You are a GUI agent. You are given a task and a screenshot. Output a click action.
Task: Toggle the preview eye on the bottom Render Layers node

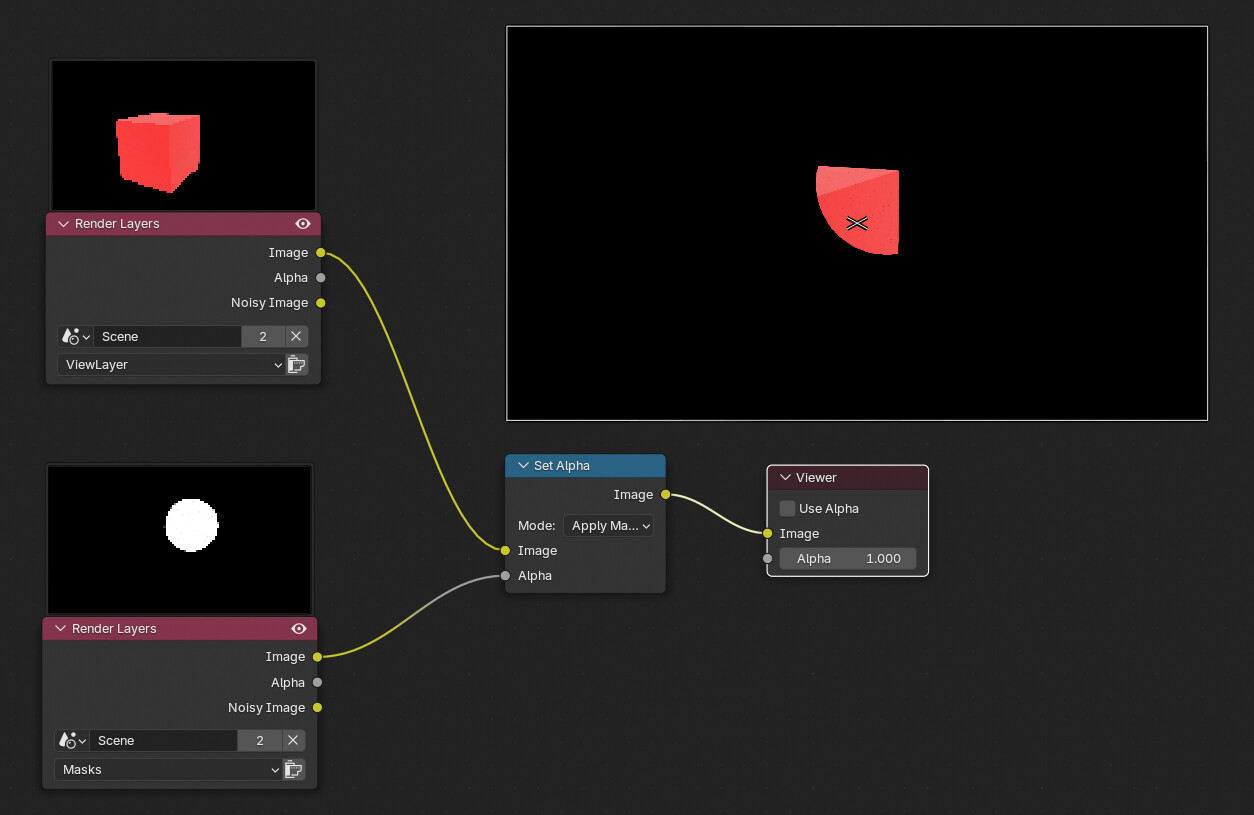pyautogui.click(x=299, y=628)
